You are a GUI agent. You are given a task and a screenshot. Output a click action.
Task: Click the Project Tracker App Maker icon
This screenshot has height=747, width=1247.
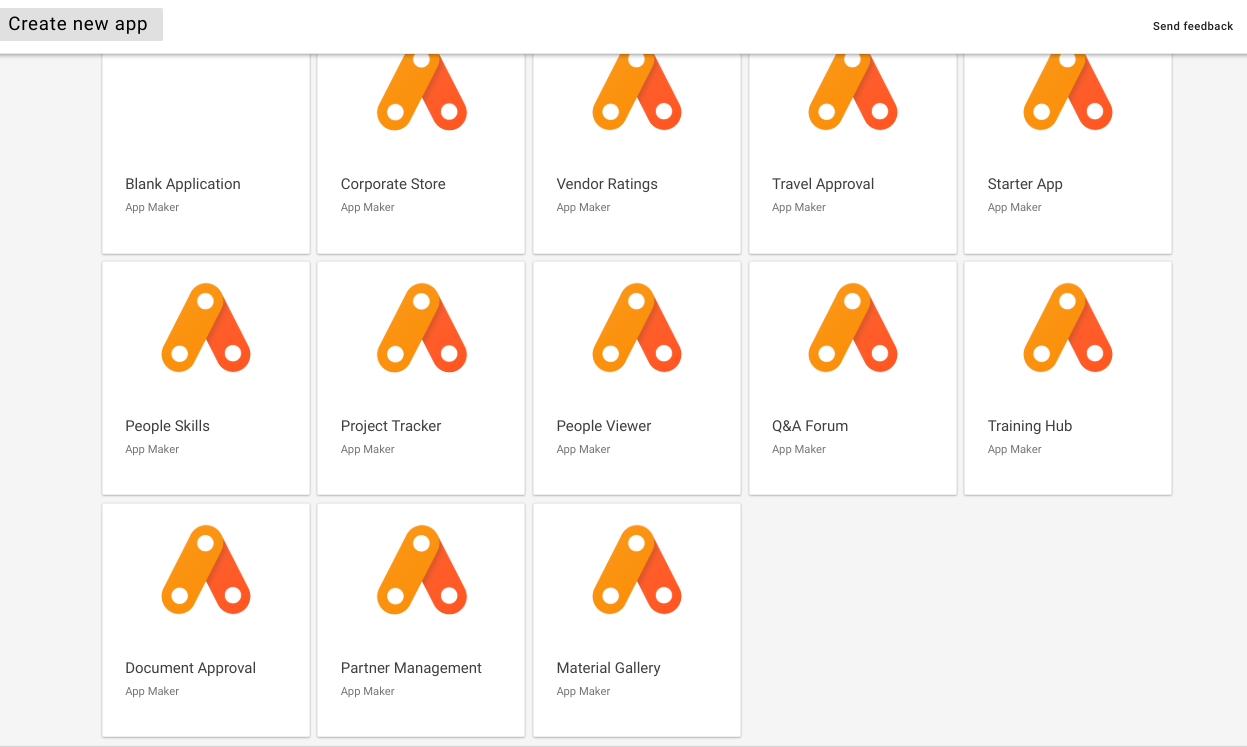[x=421, y=328]
